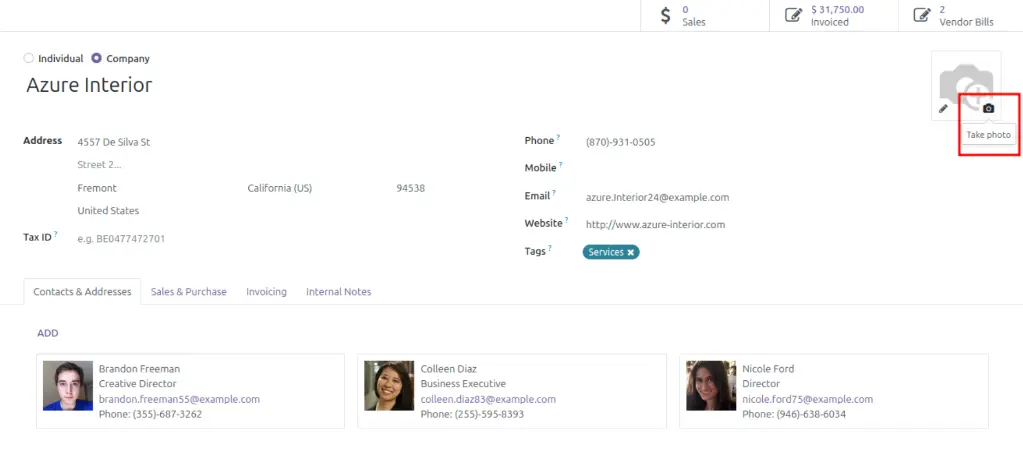Open Invoiced stat with pencil-square icon
Viewport: 1023px width, 466px height.
coord(825,15)
